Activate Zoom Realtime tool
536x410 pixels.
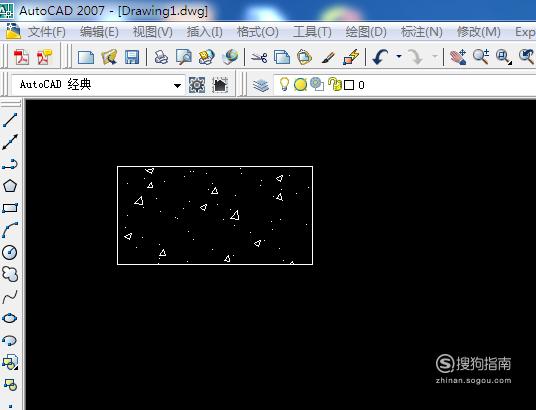481,57
